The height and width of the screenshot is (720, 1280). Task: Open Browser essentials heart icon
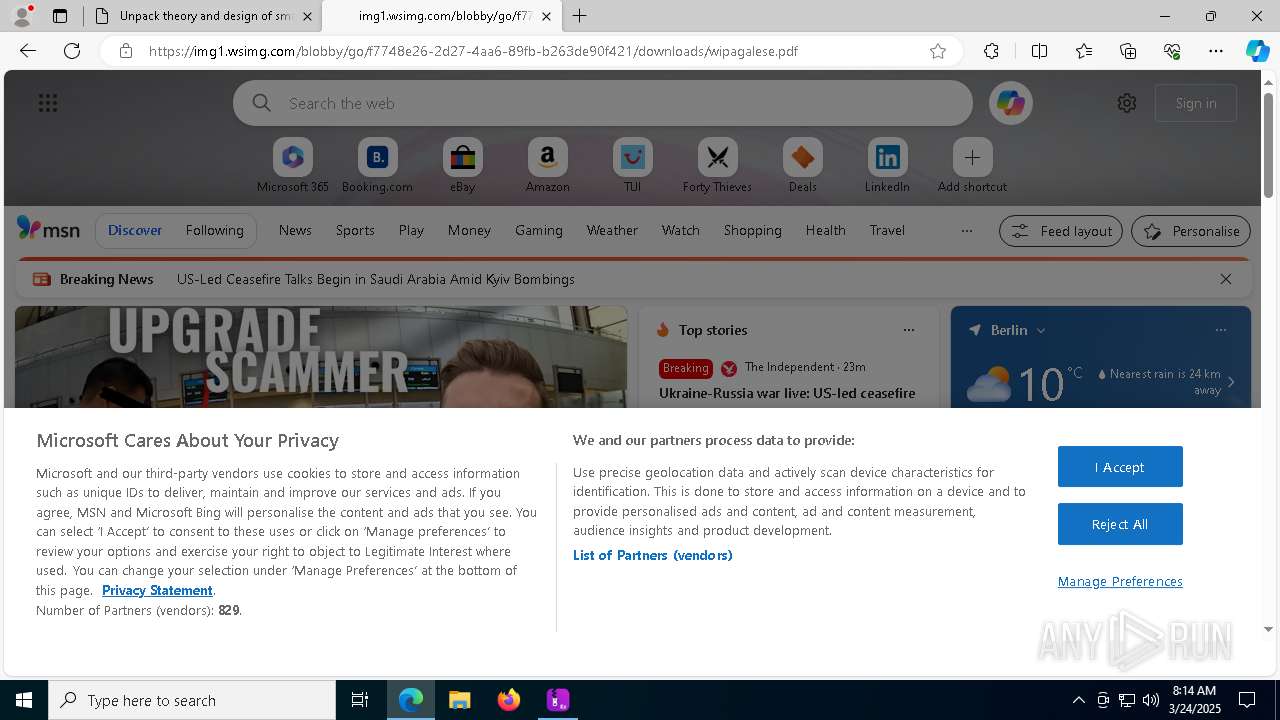pyautogui.click(x=1172, y=51)
